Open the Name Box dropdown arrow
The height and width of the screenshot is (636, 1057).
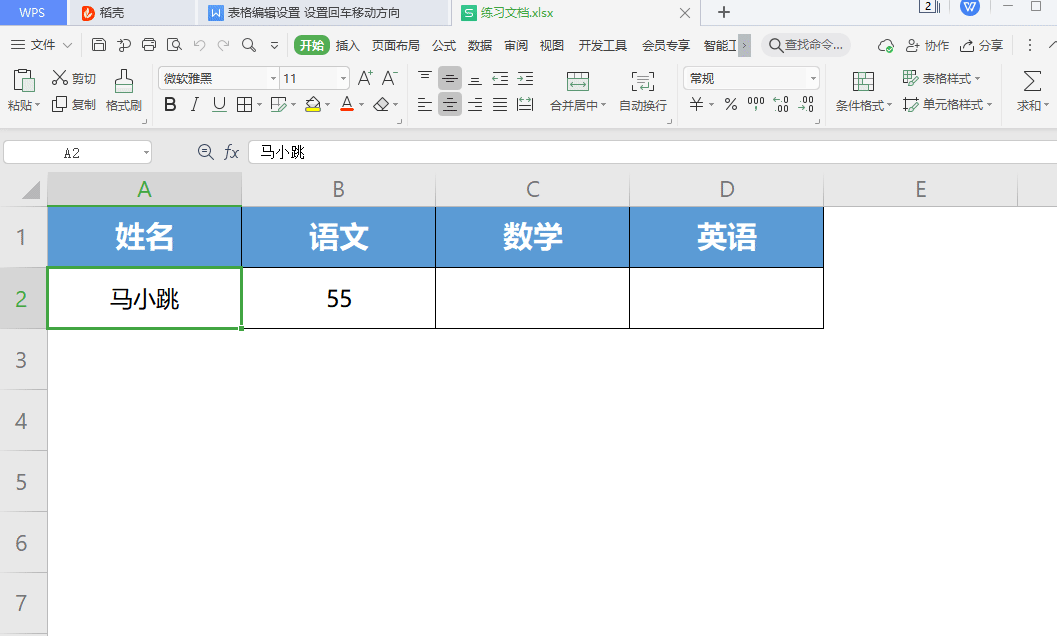pyautogui.click(x=146, y=153)
